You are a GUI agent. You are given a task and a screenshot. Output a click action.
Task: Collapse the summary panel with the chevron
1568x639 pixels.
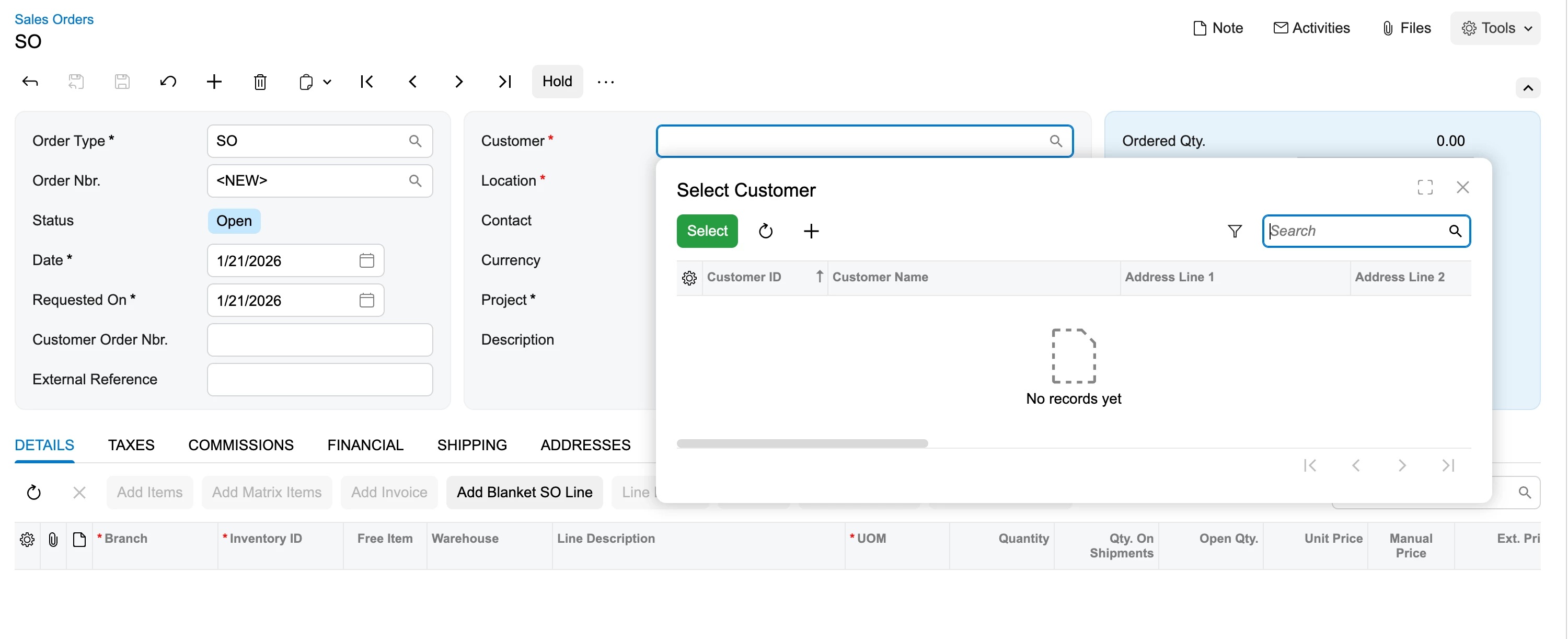tap(1528, 88)
